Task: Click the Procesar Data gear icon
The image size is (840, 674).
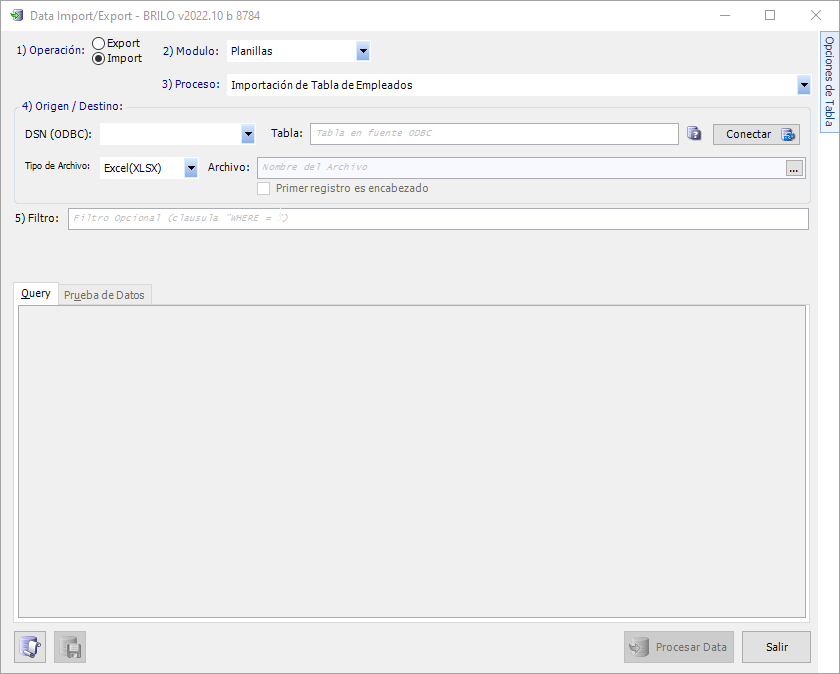Action: click(638, 647)
